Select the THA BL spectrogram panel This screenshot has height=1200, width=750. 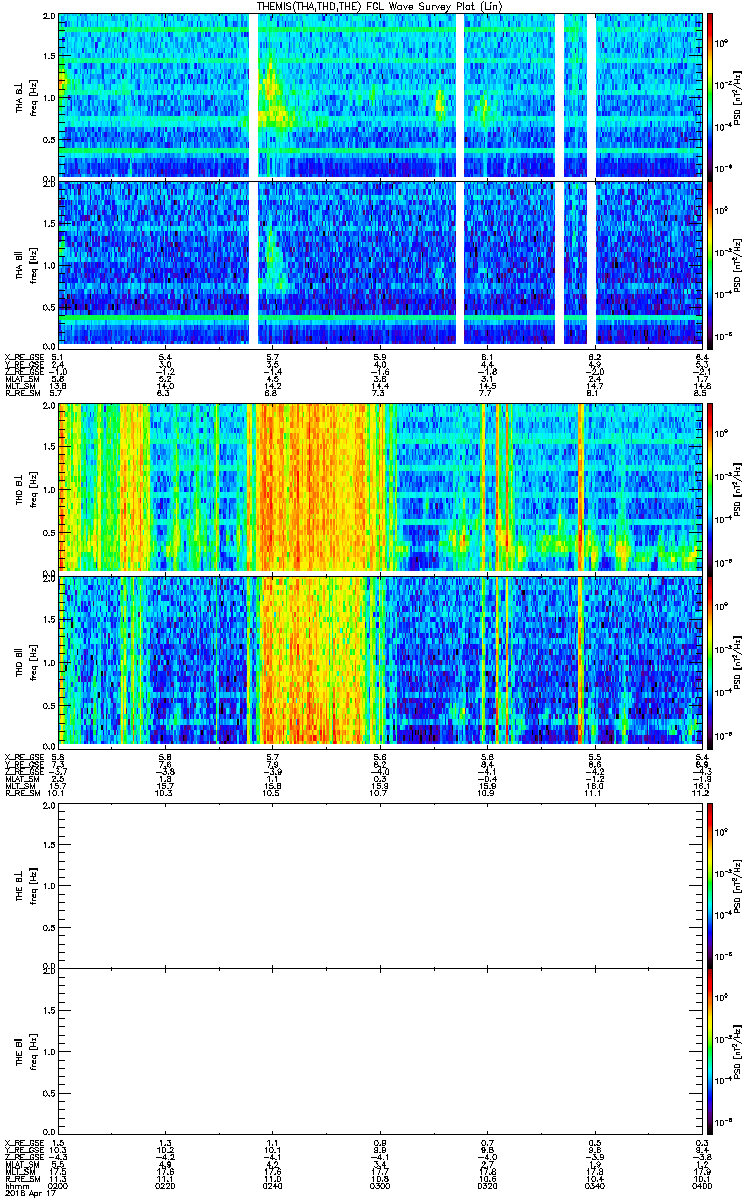(381, 96)
